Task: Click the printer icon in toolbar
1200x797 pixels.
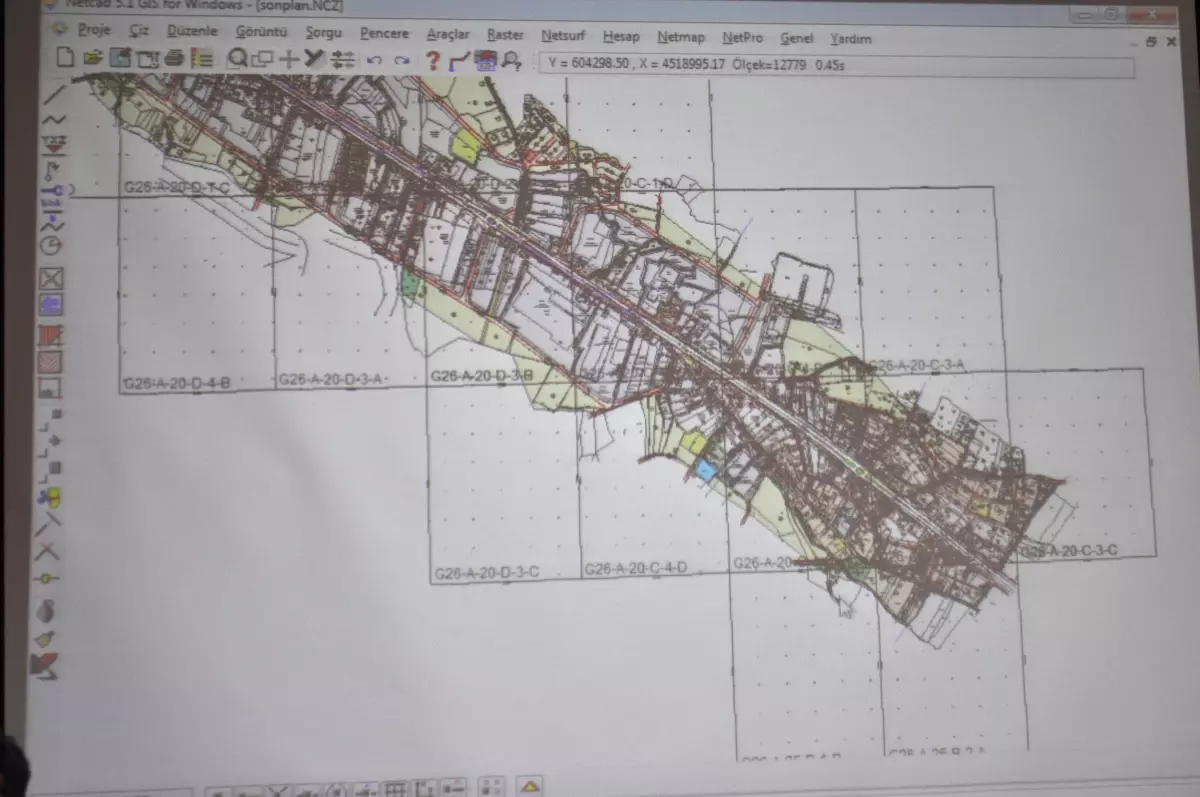Action: pyautogui.click(x=174, y=59)
